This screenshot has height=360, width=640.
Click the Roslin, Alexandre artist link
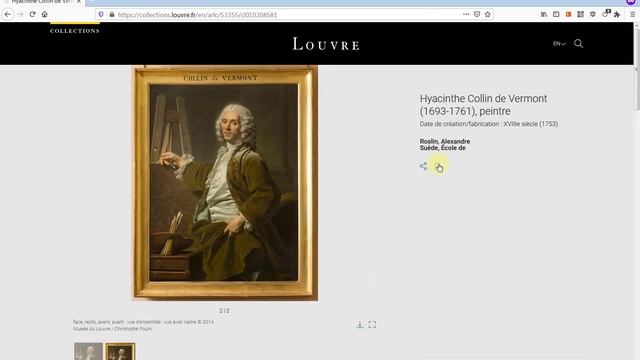[445, 141]
